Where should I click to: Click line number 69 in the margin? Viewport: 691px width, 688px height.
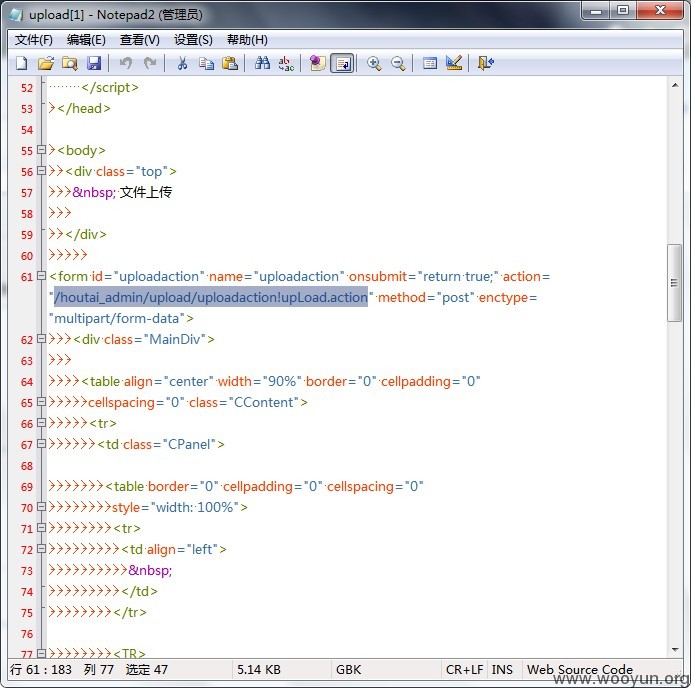pyautogui.click(x=27, y=487)
